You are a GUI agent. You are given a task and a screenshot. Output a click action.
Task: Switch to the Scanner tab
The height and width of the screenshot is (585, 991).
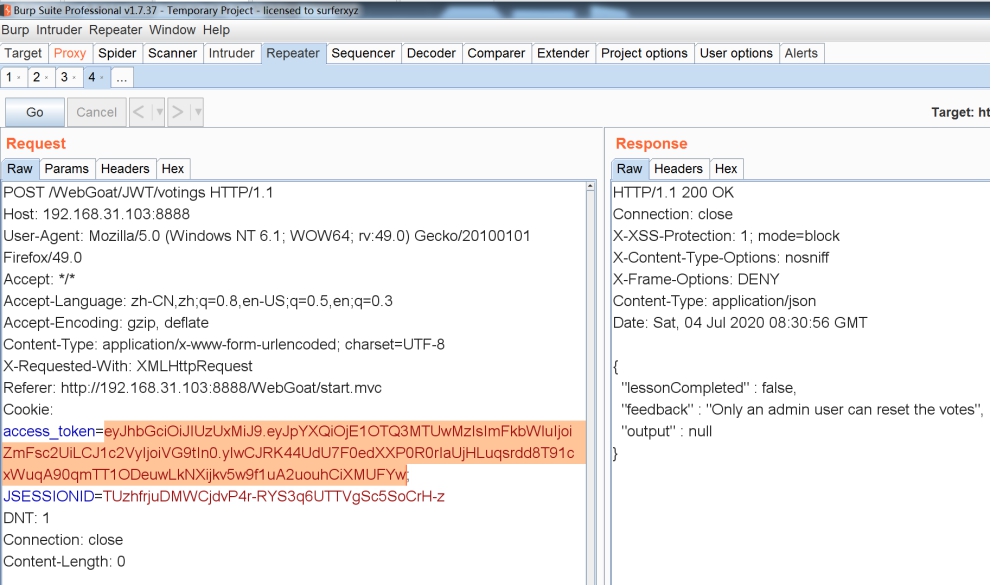tap(173, 53)
